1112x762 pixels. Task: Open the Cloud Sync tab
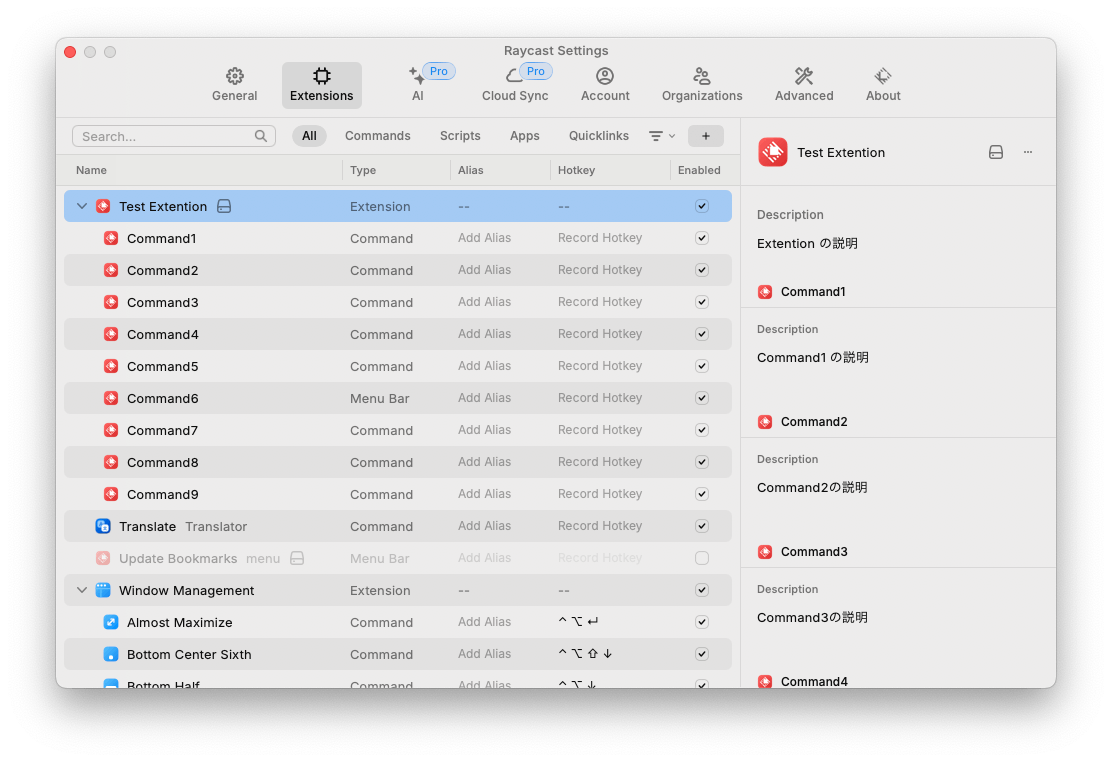[515, 85]
